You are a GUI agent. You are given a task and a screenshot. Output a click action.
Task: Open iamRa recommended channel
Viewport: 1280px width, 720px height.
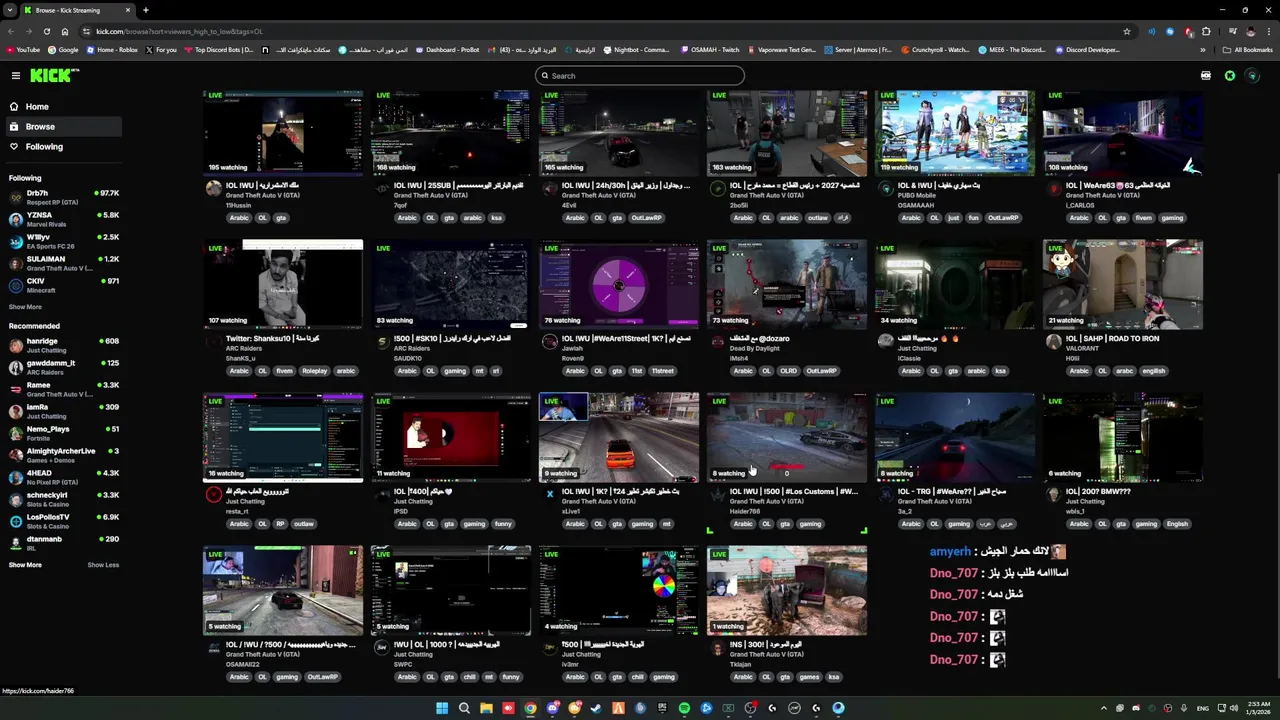[62, 411]
